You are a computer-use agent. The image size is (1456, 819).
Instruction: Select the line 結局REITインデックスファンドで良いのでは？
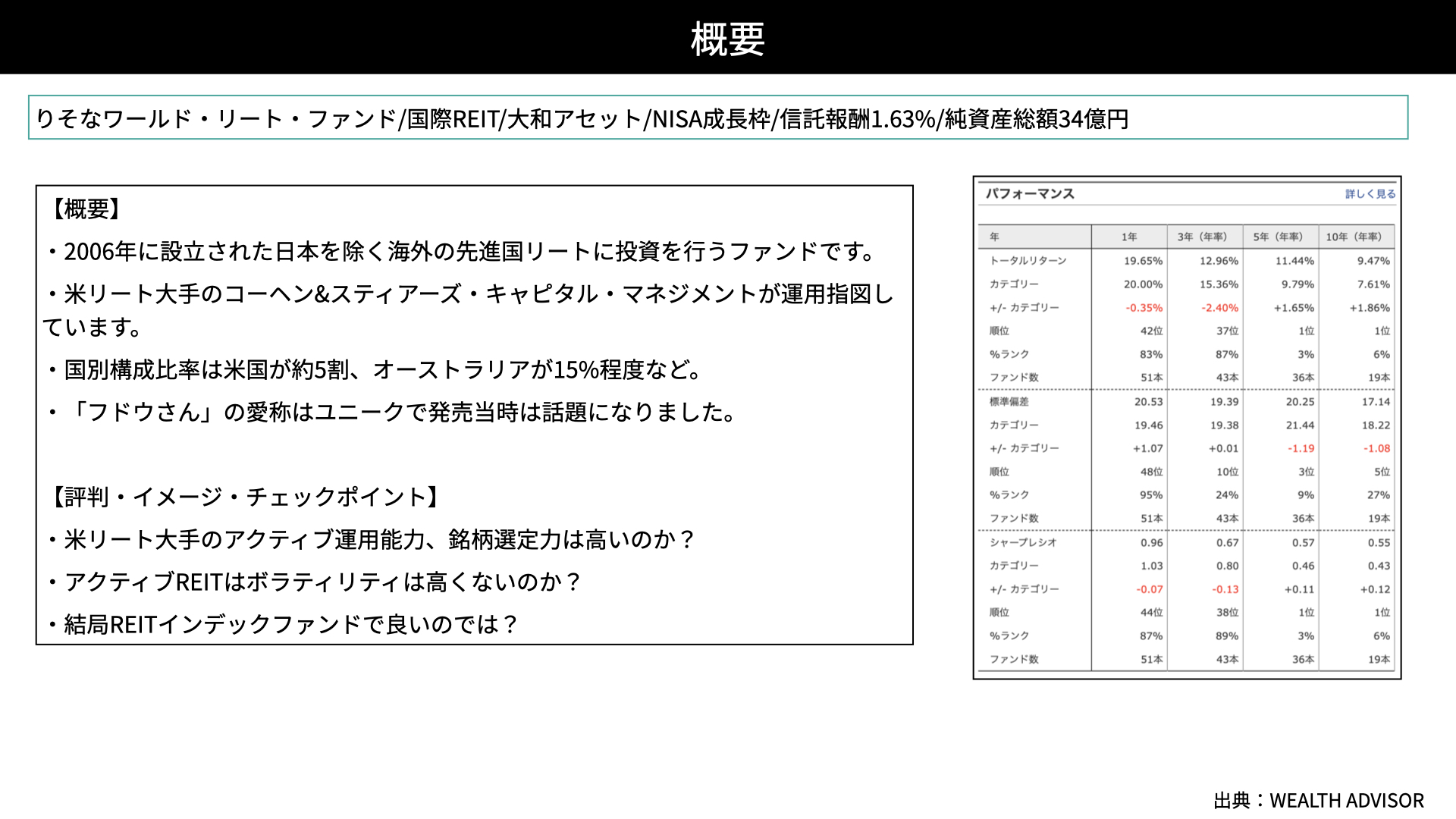[x=282, y=624]
